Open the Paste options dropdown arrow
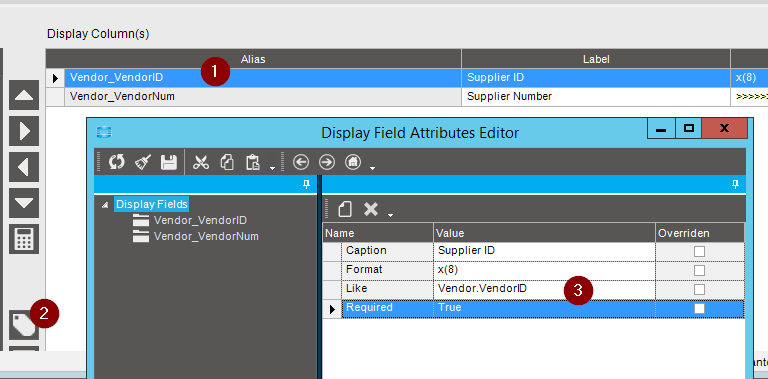768x379 pixels. [x=272, y=168]
